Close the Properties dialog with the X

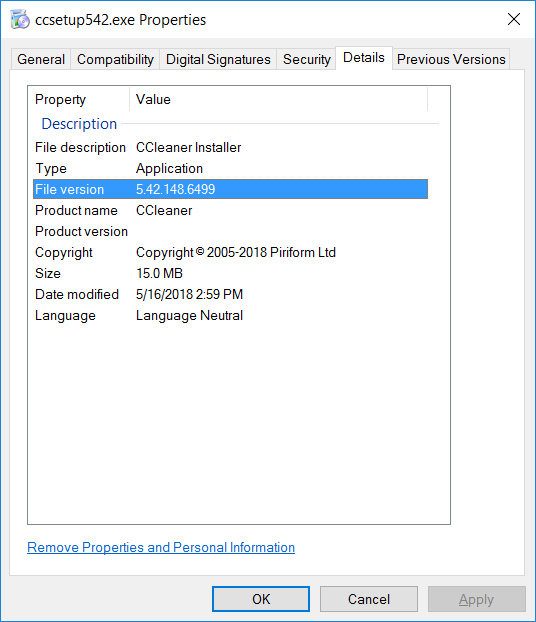pyautogui.click(x=514, y=19)
